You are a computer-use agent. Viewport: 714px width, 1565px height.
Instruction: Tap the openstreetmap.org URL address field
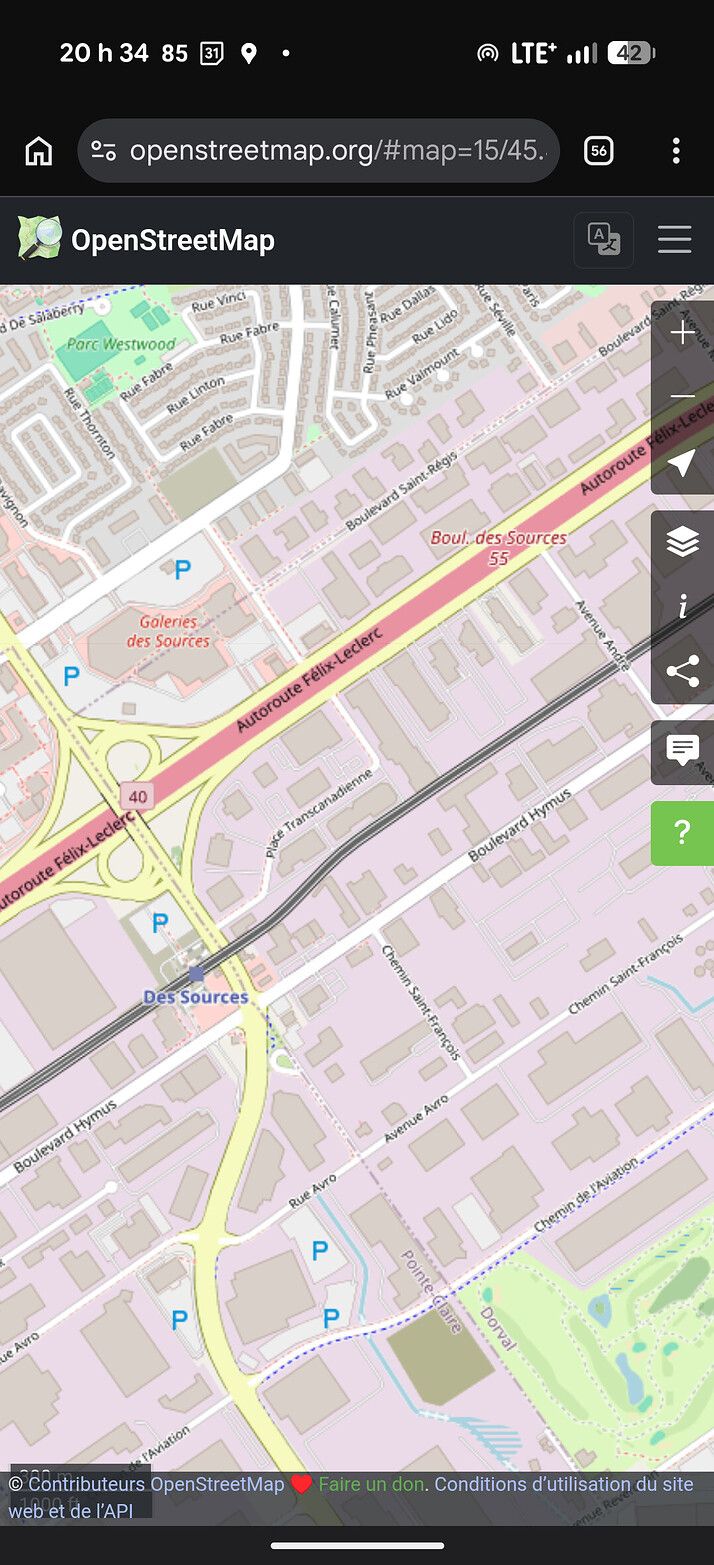318,151
